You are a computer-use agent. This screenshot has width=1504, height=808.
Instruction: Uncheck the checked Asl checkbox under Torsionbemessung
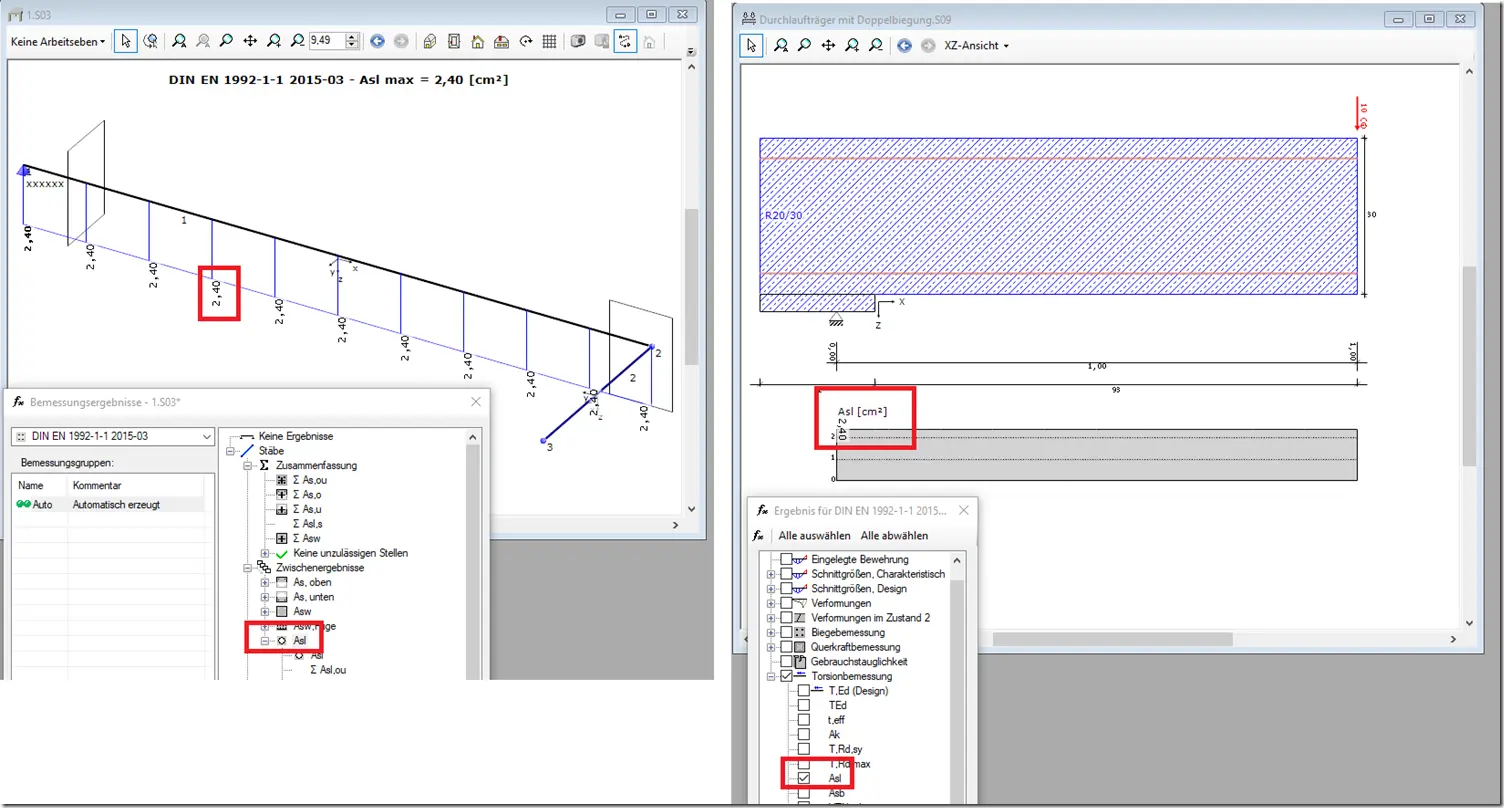click(x=804, y=778)
